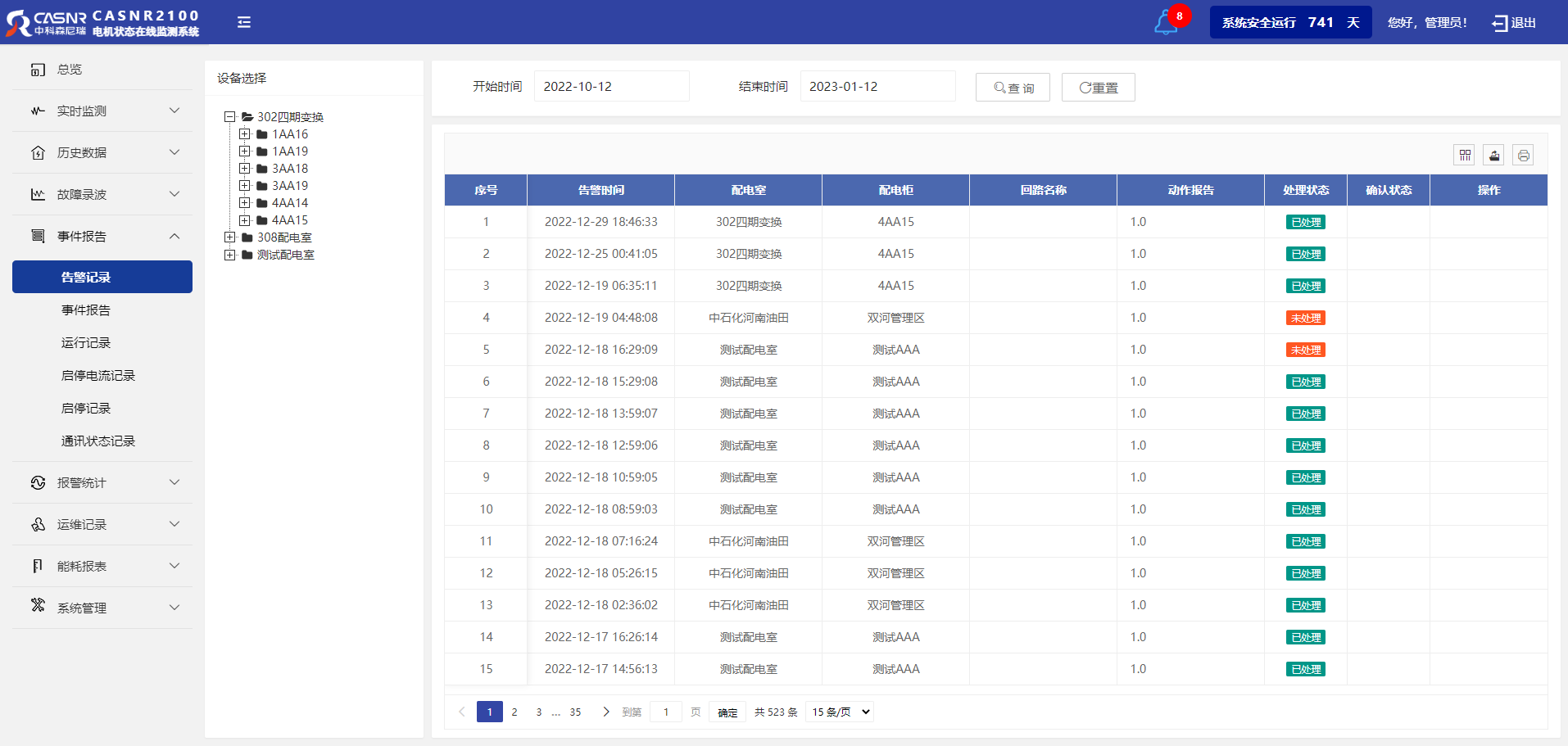Click the 3AA18 folder icon
The width and height of the screenshot is (1568, 746).
pos(262,169)
